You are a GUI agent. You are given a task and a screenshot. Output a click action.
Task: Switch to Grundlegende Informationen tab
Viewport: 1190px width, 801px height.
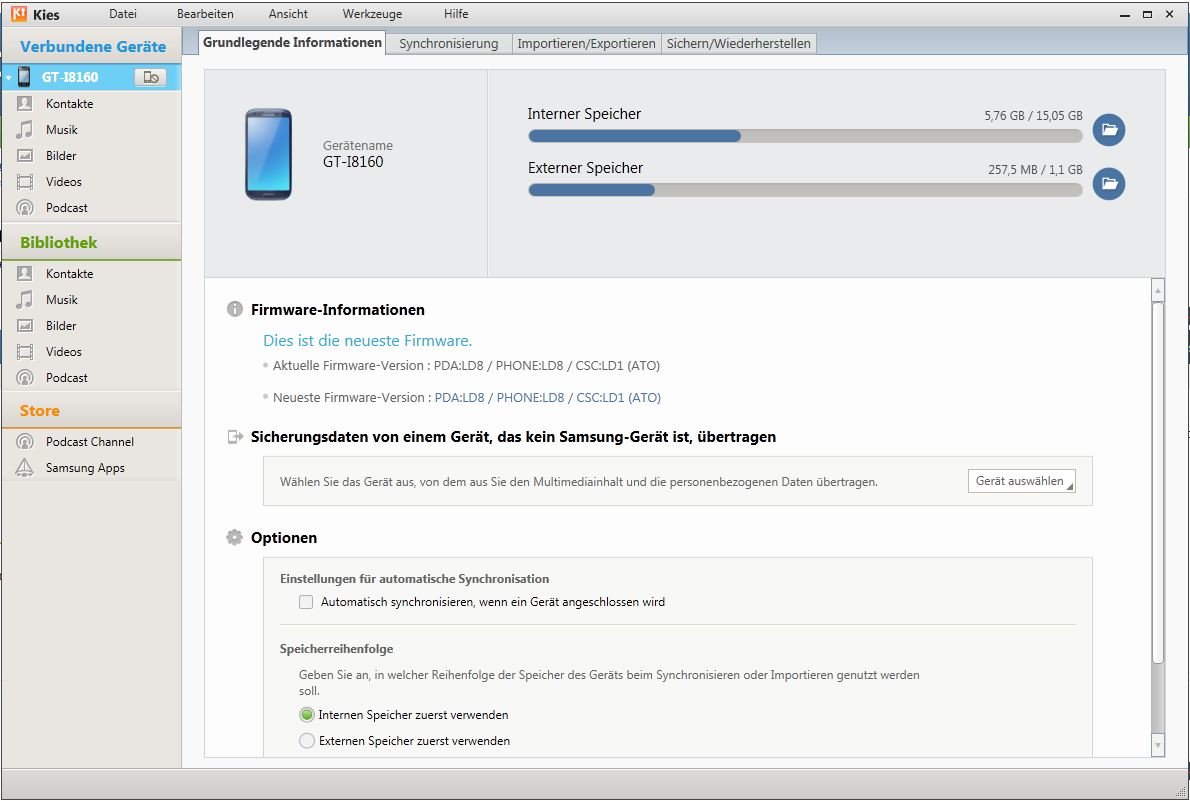pyautogui.click(x=292, y=43)
